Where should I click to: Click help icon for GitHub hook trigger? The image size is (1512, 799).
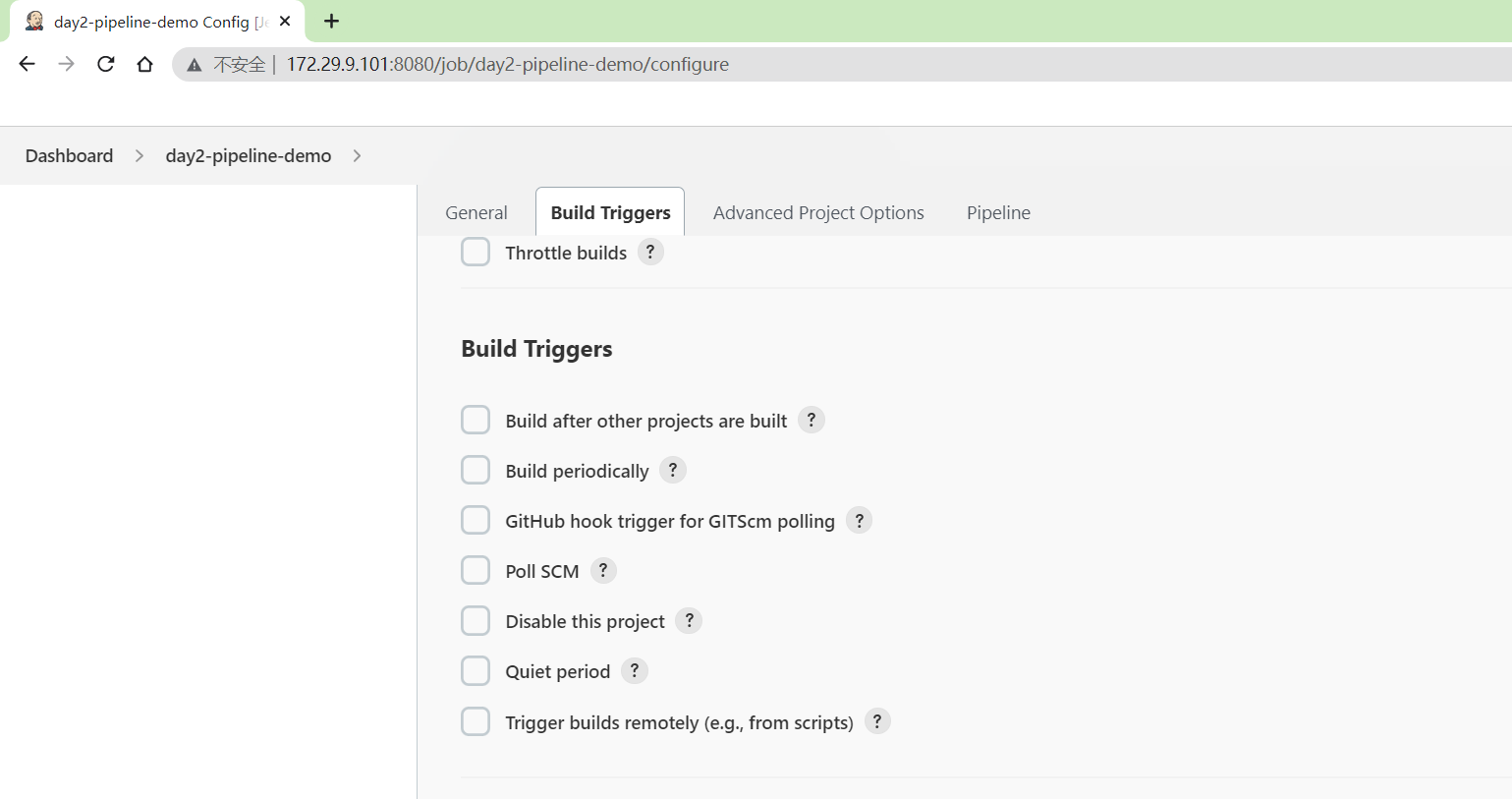coord(860,520)
